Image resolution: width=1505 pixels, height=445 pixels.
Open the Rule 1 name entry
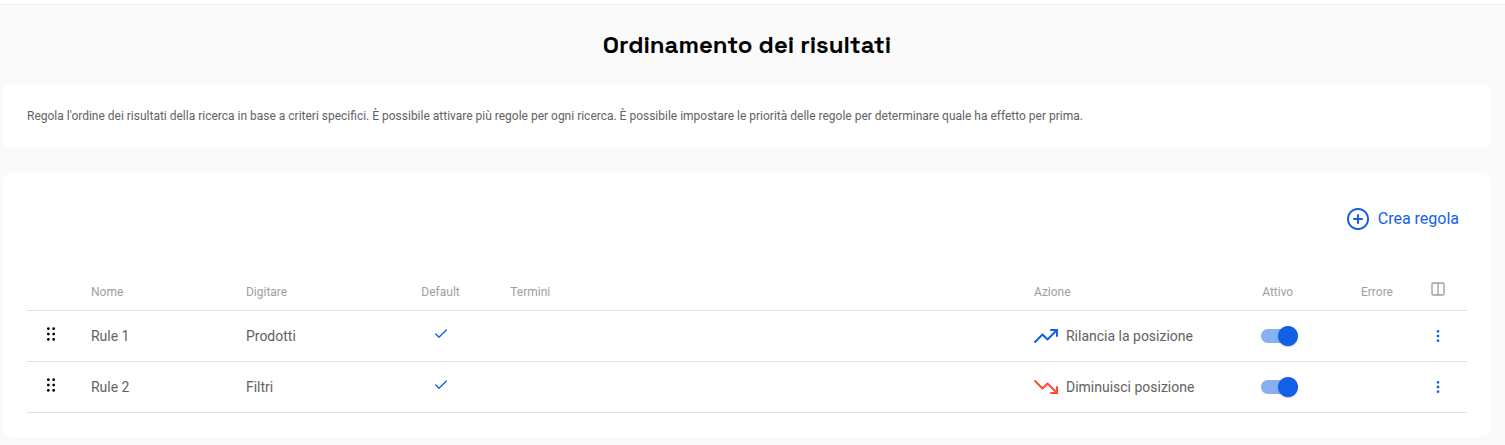[110, 336]
